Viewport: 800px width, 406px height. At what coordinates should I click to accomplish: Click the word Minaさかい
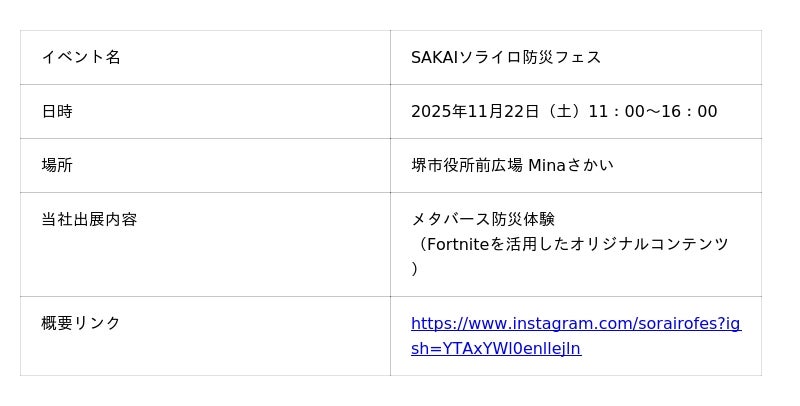click(570, 165)
